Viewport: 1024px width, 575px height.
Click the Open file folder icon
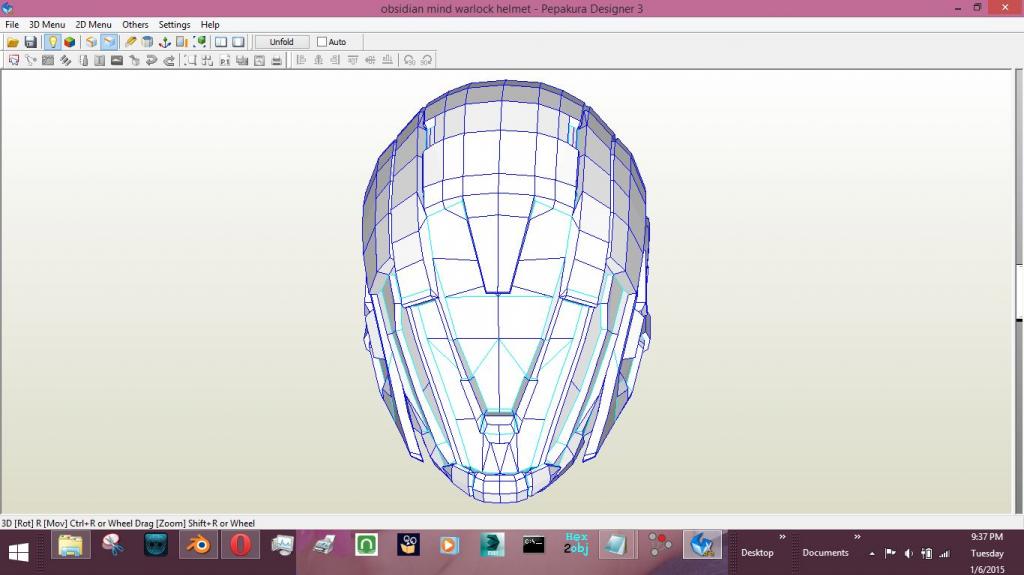pyautogui.click(x=13, y=42)
